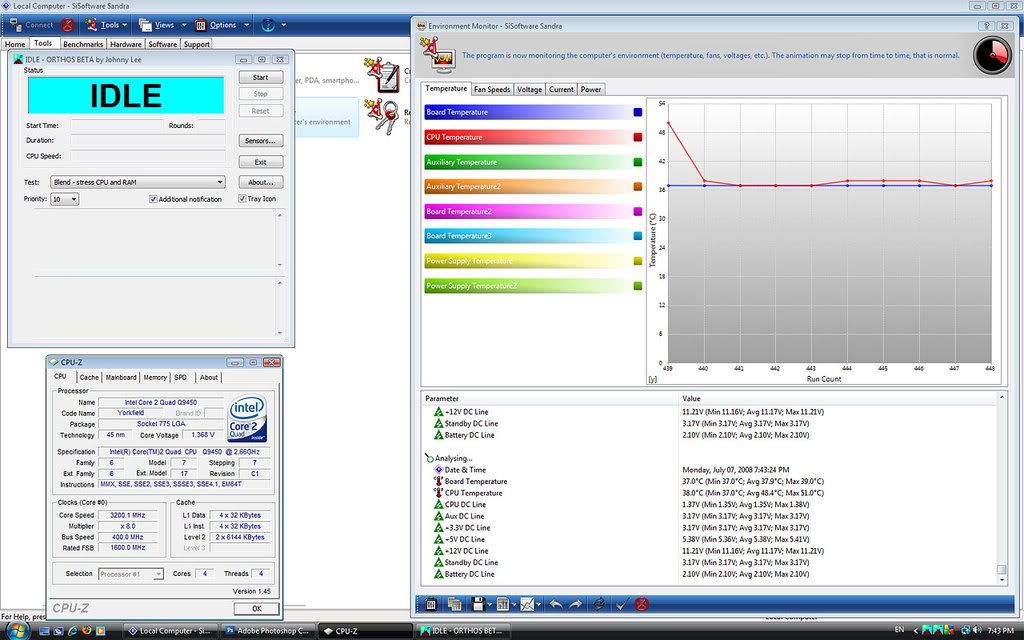Switch to Mainboard tab in CPU-Z
1024x640 pixels.
121,377
